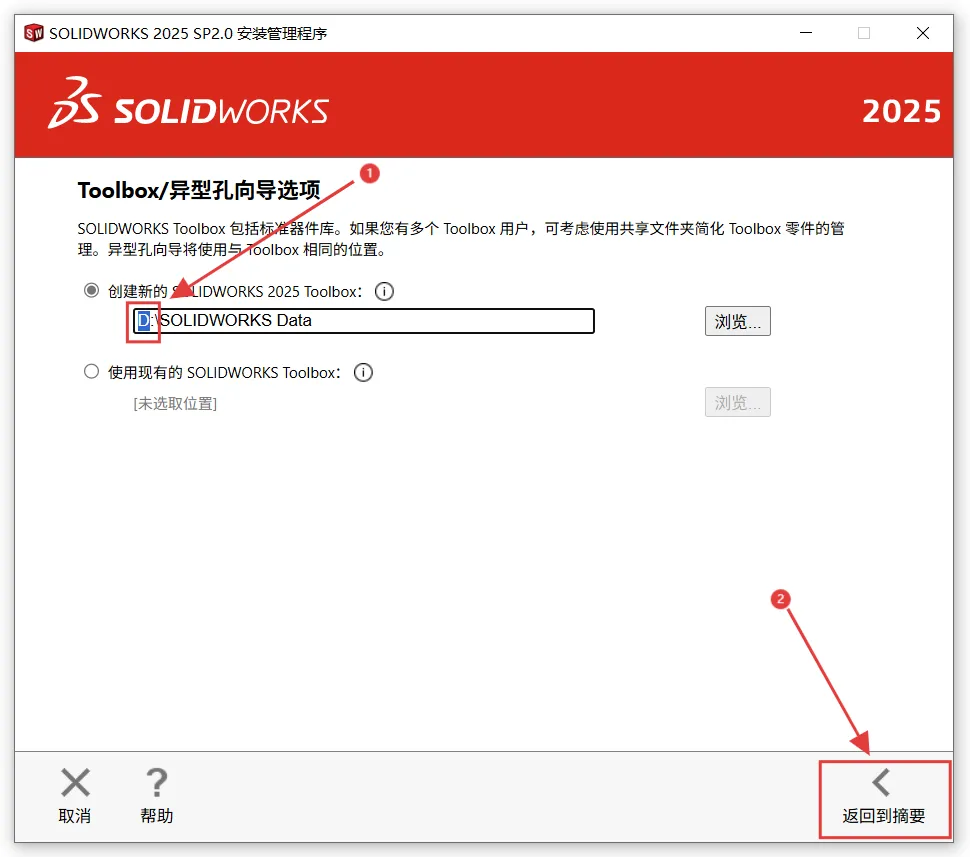The height and width of the screenshot is (857, 970).
Task: Click the Toolbox path field showing D:\SOLIDWORKS Data
Action: [x=364, y=321]
